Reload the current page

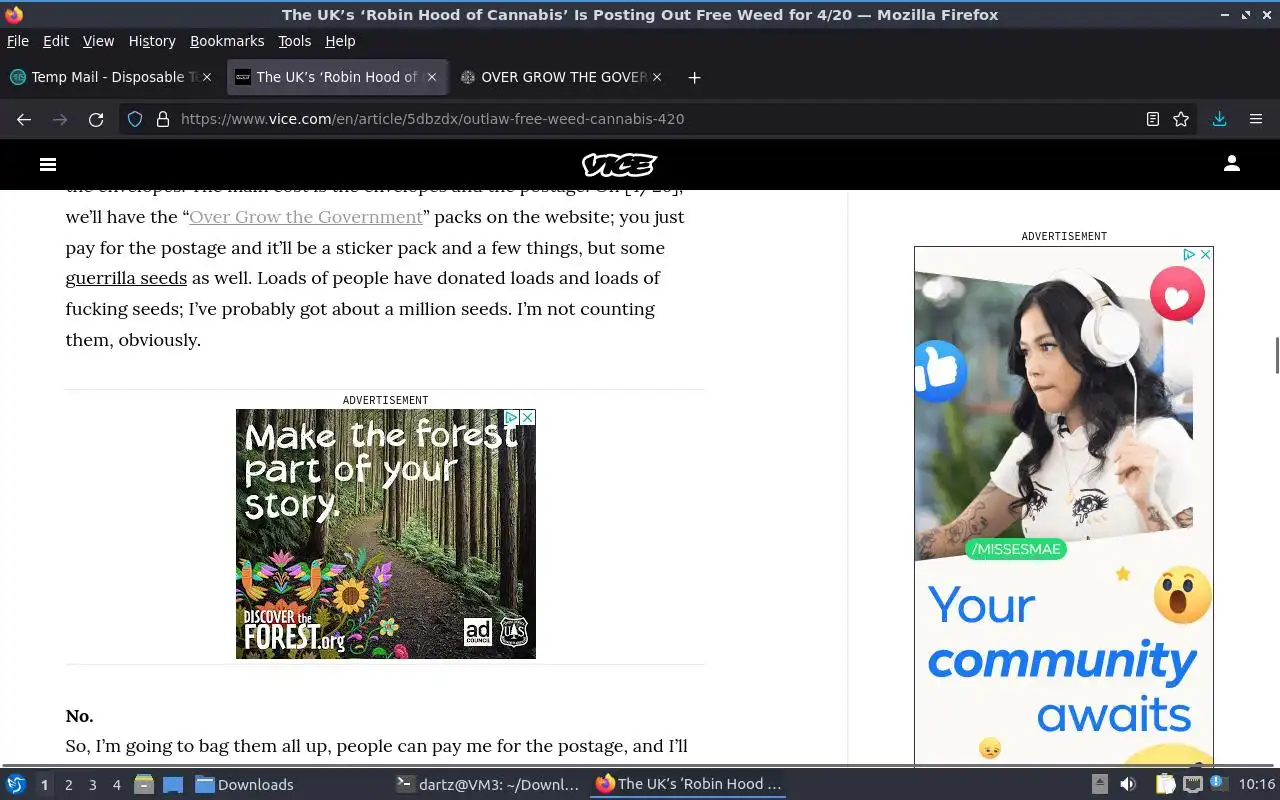coord(96,119)
